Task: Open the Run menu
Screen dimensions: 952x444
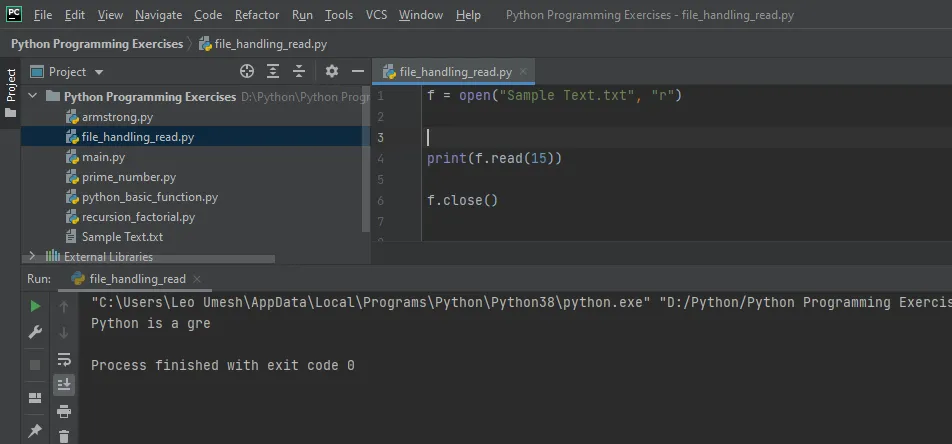Action: point(302,15)
